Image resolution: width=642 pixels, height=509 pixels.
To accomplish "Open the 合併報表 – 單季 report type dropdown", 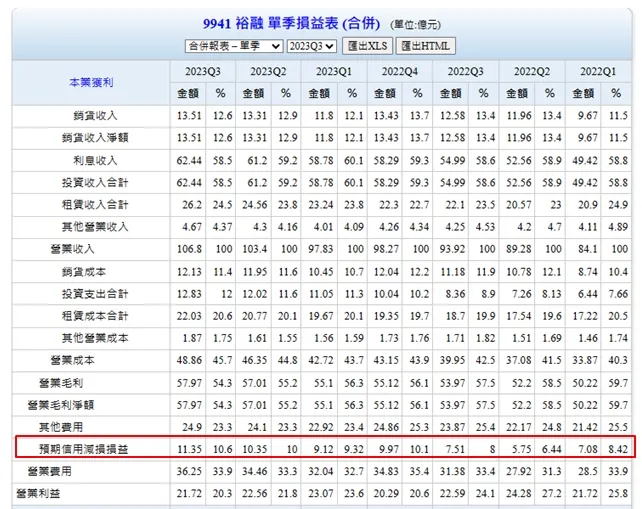I will pyautogui.click(x=234, y=46).
